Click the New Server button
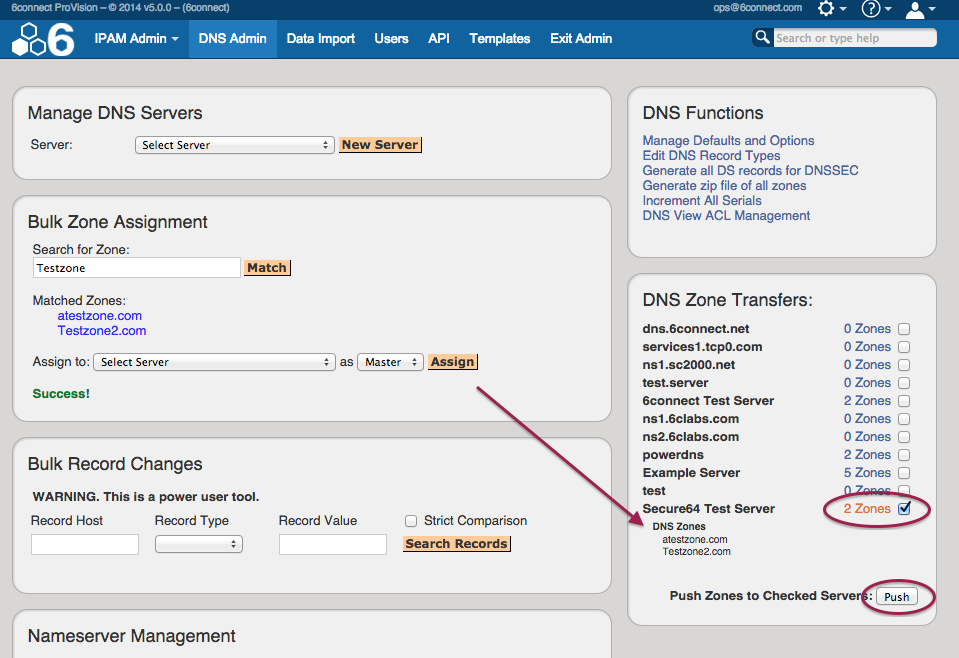959x658 pixels. (x=380, y=145)
